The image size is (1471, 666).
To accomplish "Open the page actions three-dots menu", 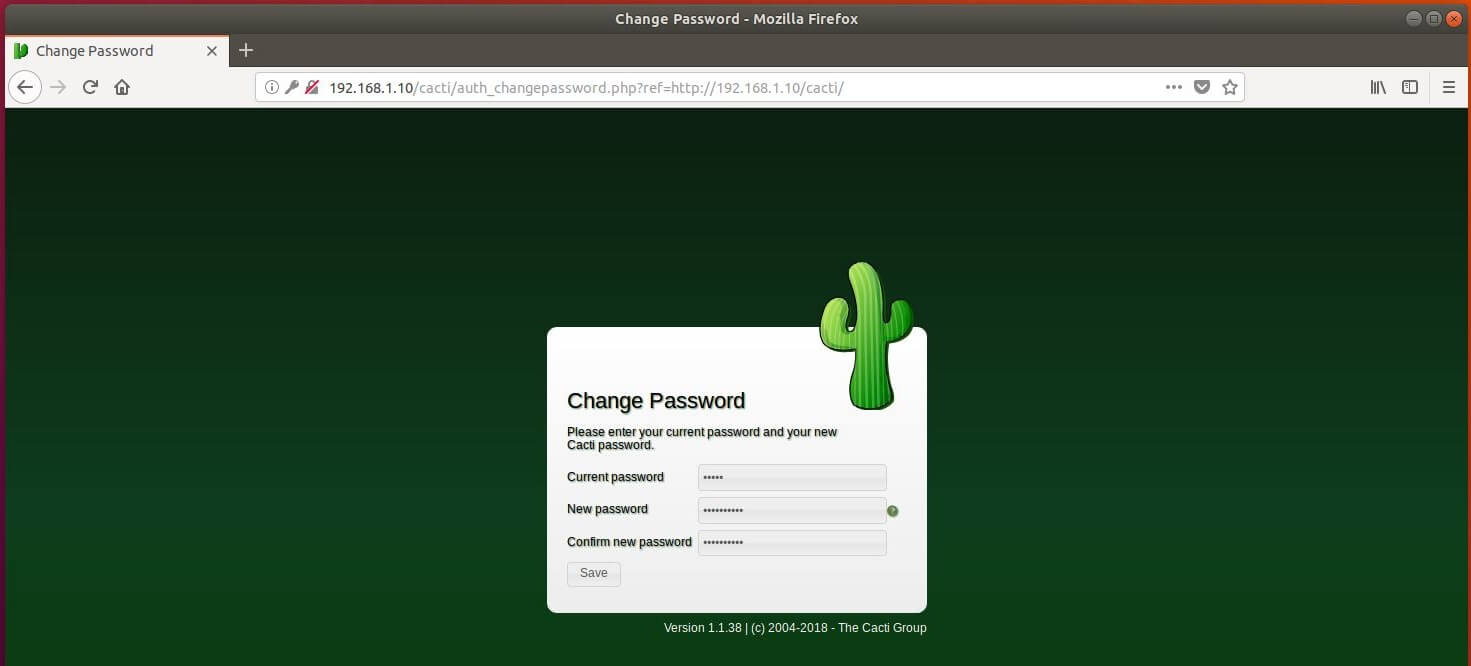I will pyautogui.click(x=1174, y=87).
